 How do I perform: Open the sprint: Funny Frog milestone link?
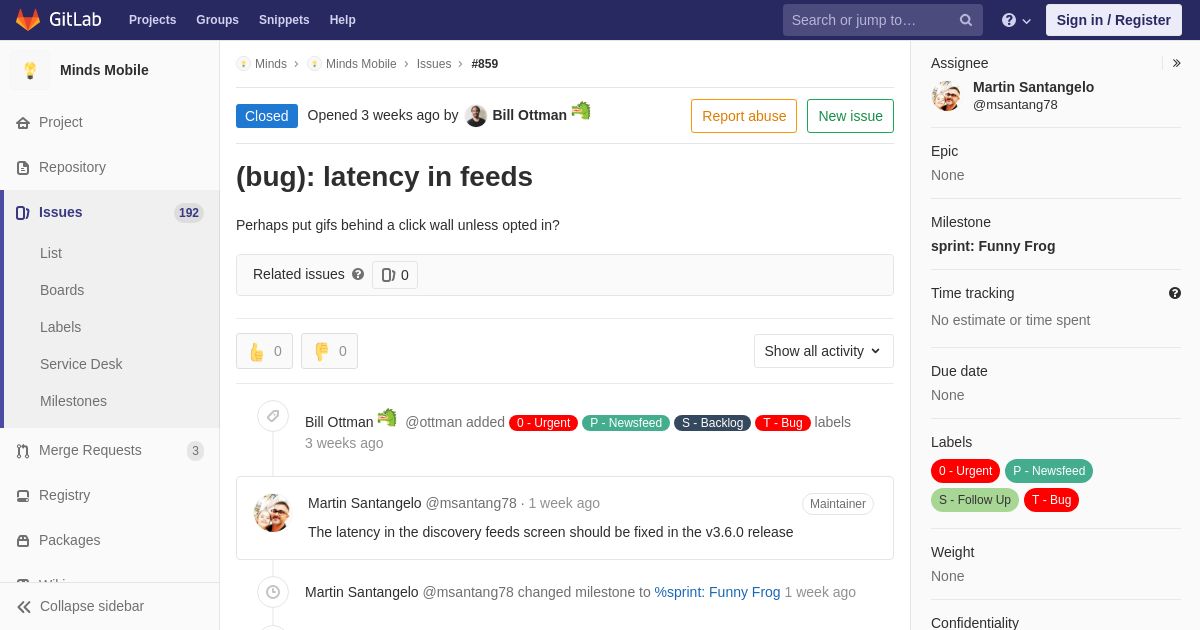tap(993, 246)
